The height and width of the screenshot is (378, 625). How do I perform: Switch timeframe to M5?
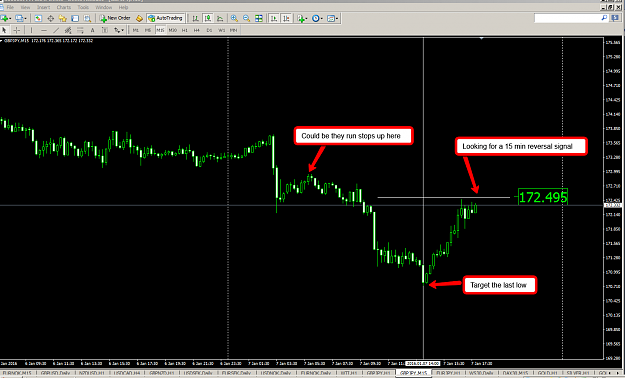(148, 30)
